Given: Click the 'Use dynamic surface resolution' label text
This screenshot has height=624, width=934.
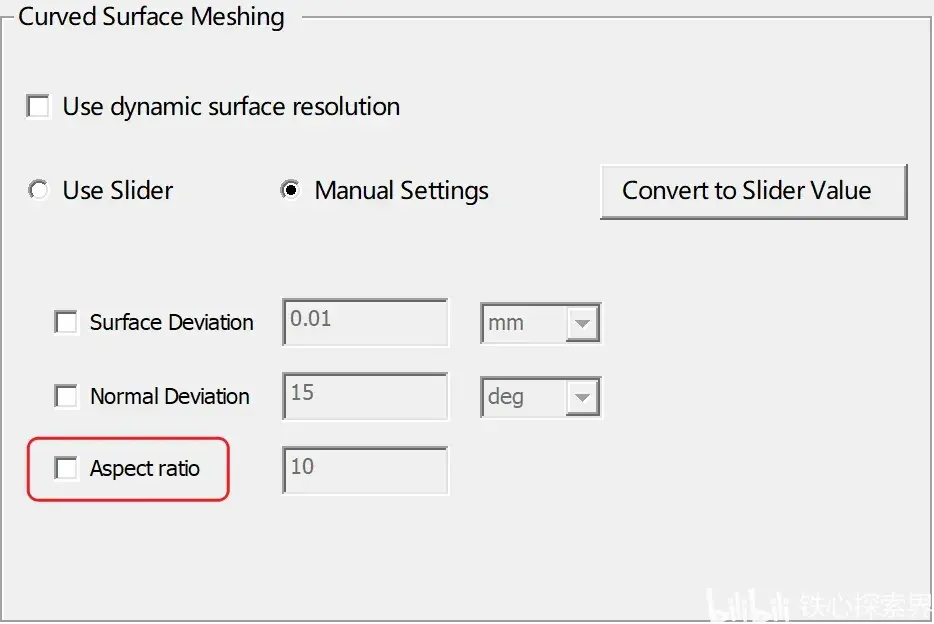Looking at the screenshot, I should click(231, 107).
